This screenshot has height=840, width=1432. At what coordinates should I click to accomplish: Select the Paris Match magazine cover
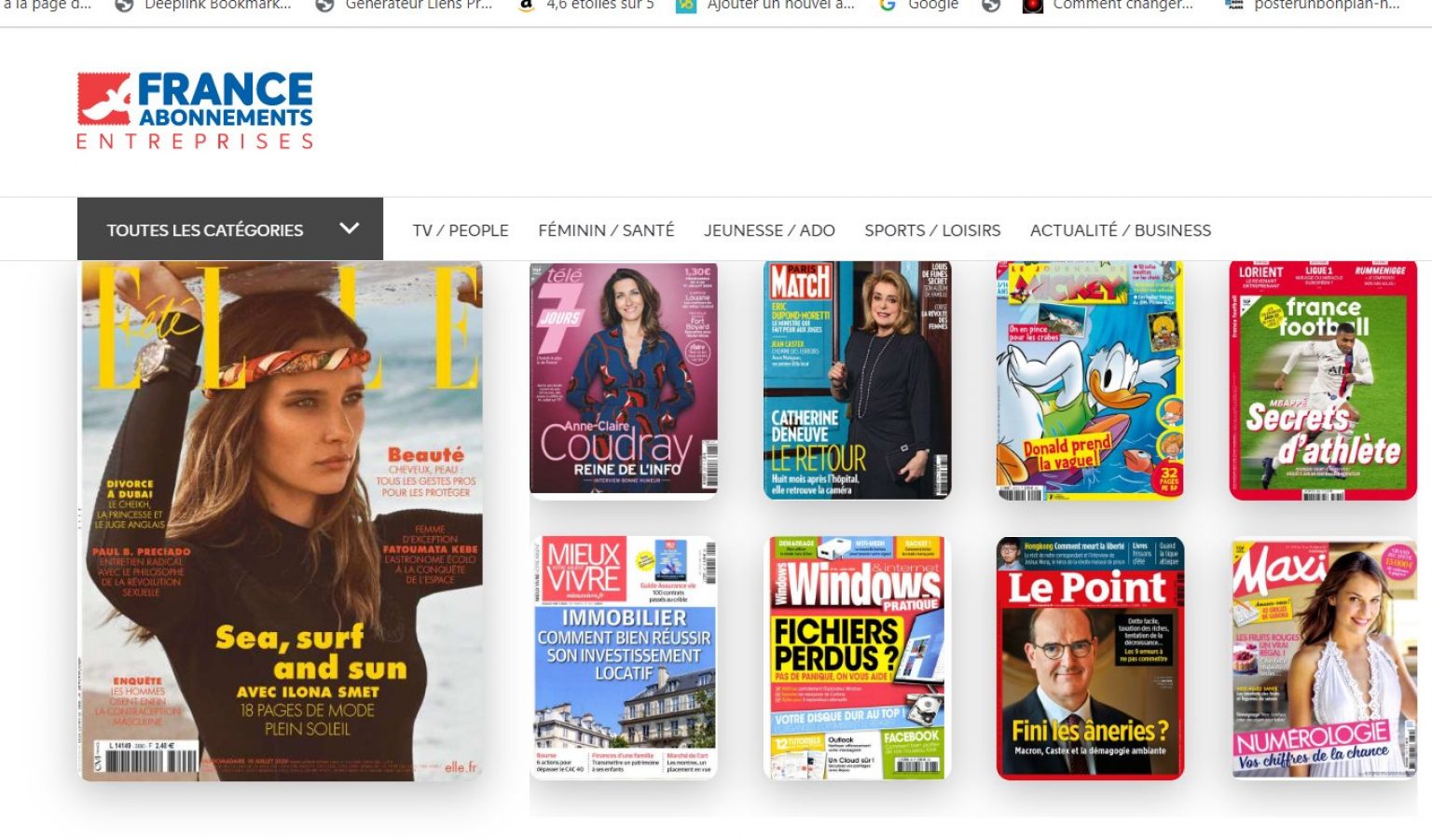coord(857,379)
